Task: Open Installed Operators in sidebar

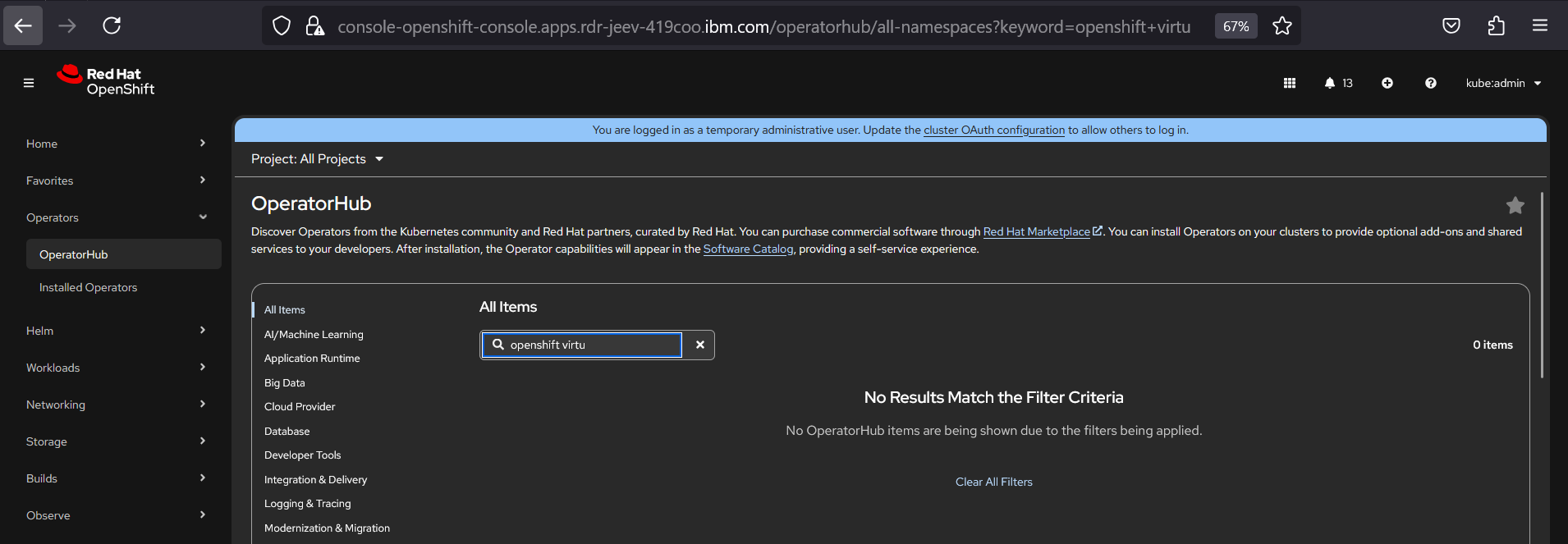Action: click(x=88, y=287)
